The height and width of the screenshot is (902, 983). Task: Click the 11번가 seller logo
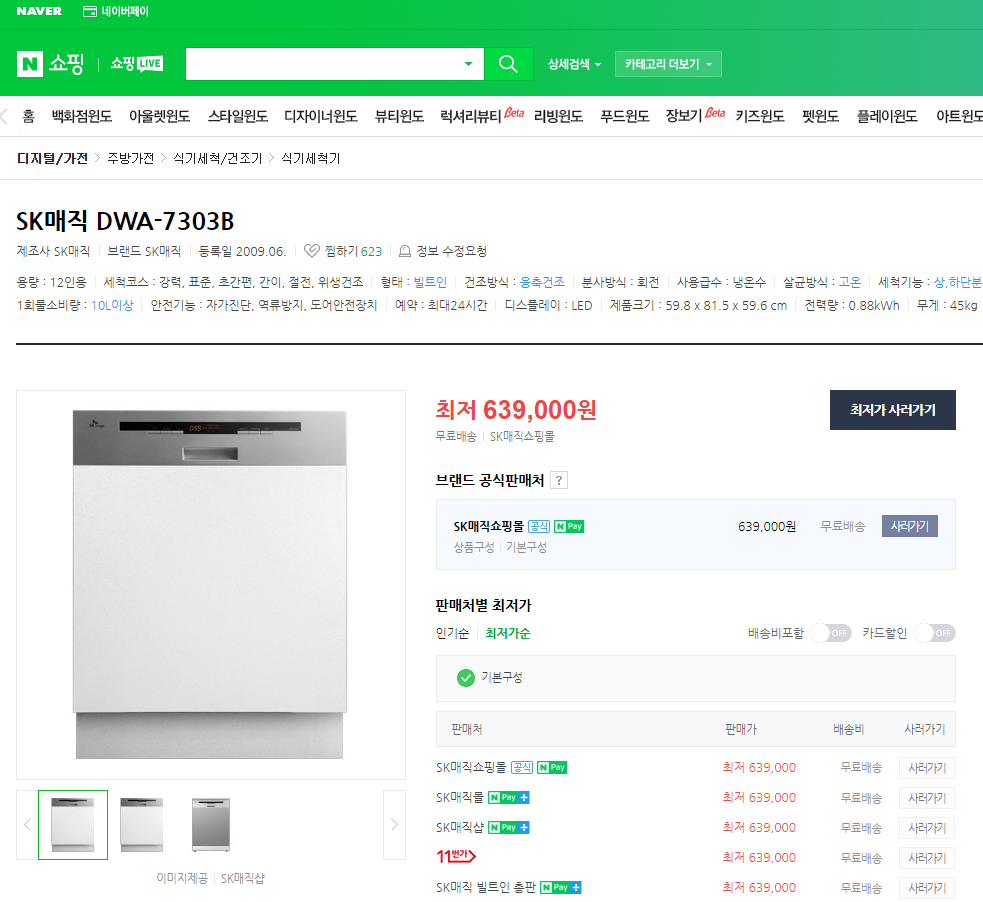coord(456,856)
